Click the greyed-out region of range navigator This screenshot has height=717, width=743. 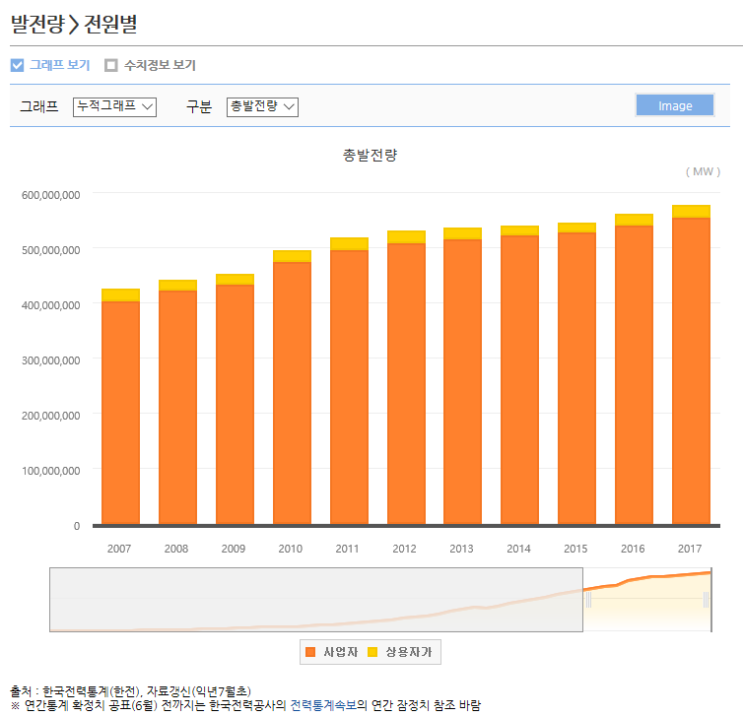click(316, 599)
